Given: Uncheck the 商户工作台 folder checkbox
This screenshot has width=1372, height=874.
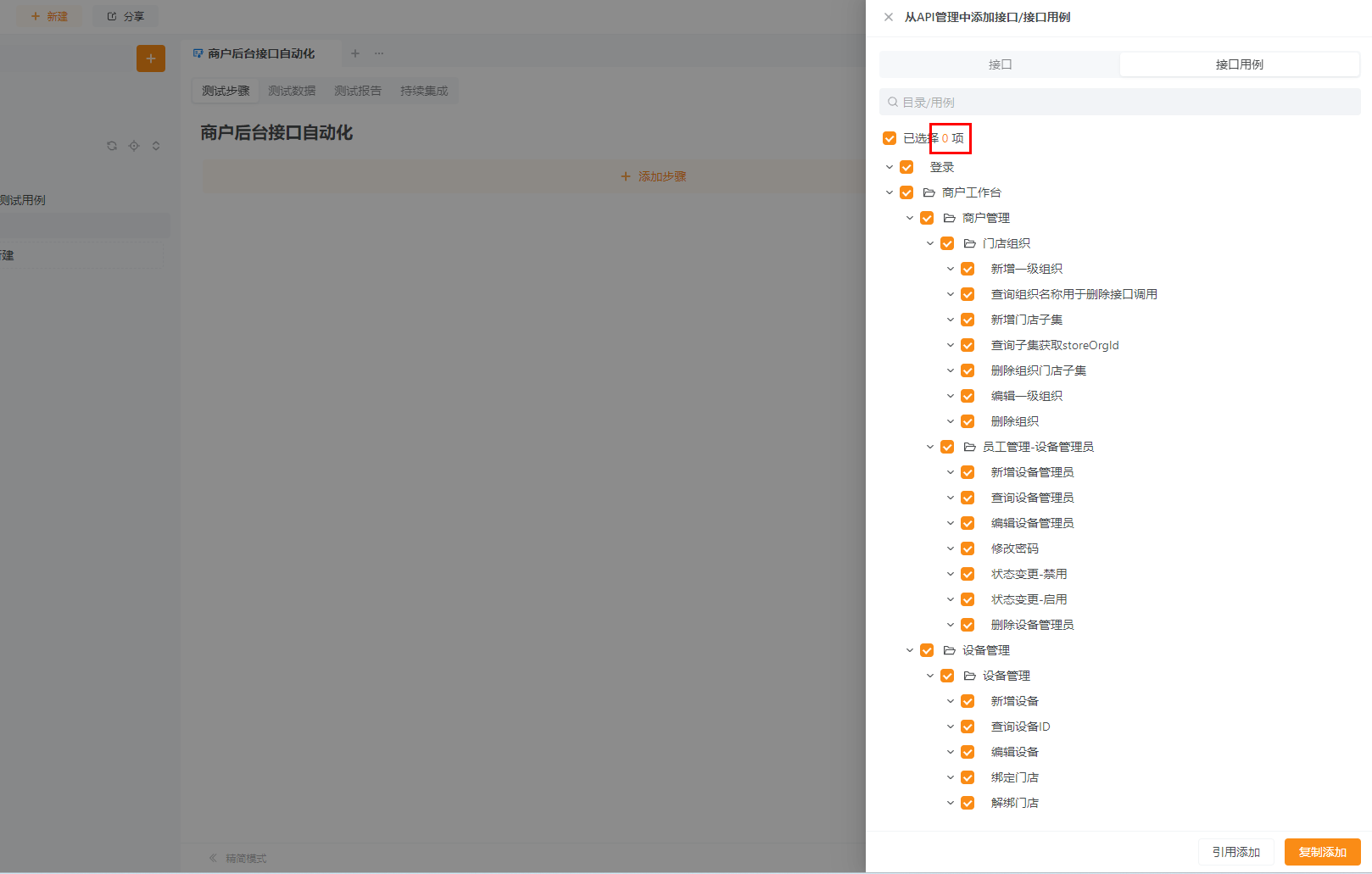Looking at the screenshot, I should click(x=906, y=192).
